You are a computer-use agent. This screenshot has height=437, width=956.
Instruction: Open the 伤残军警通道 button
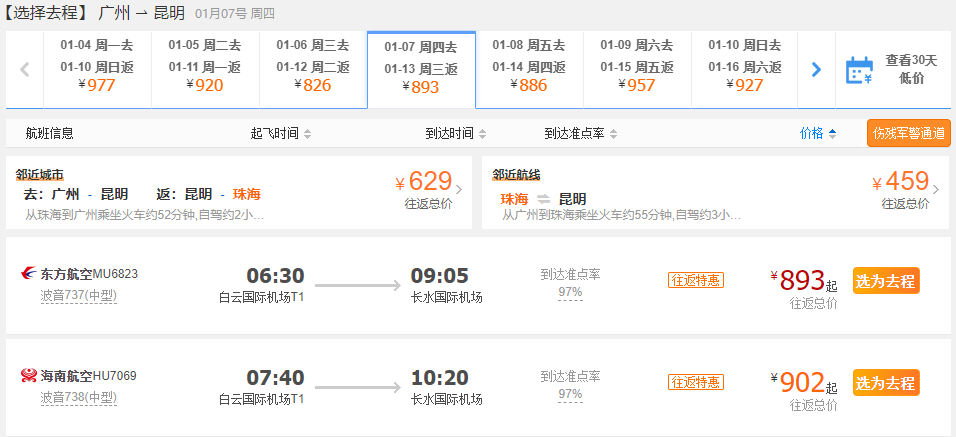(x=908, y=133)
